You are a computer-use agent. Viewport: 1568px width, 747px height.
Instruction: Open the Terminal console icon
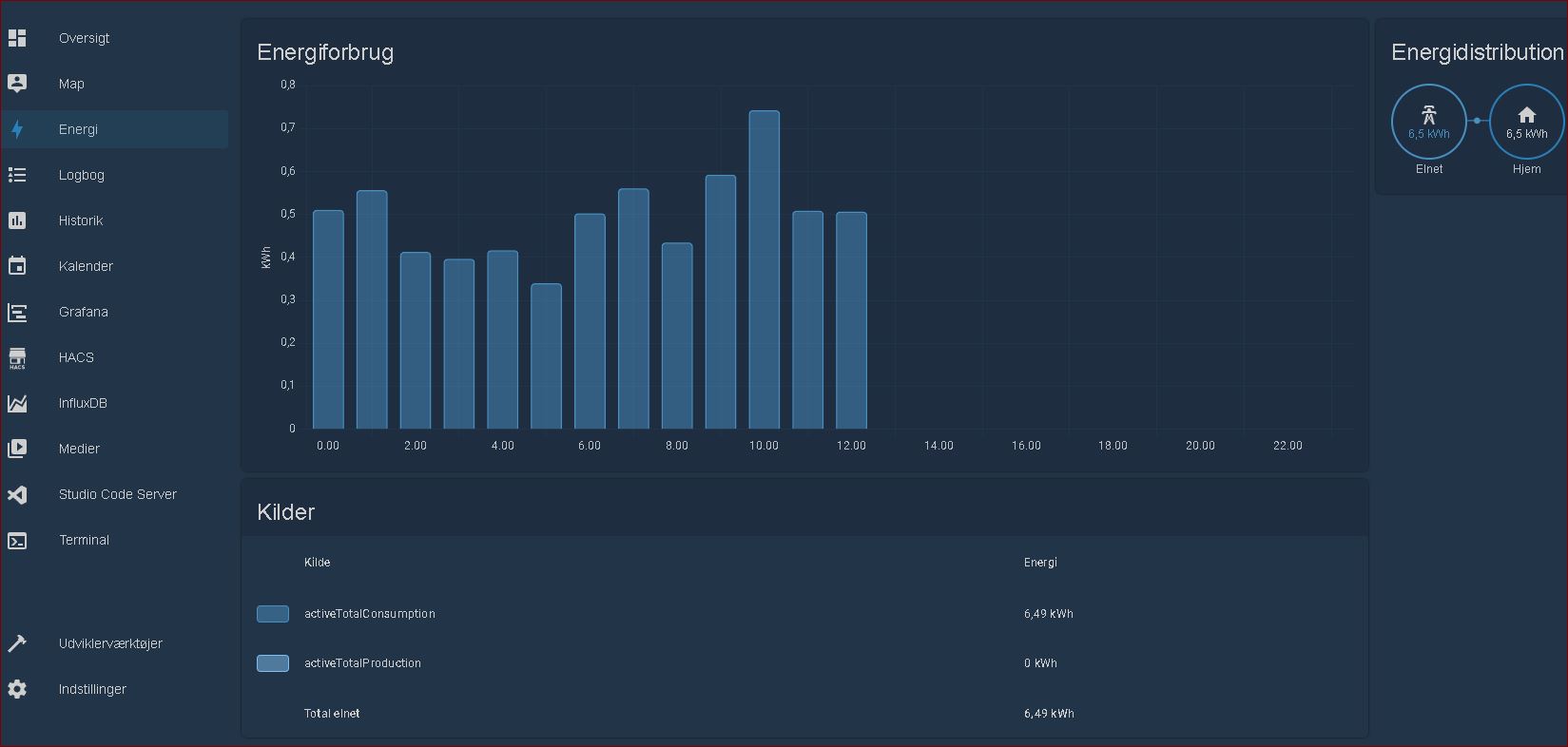(x=17, y=540)
